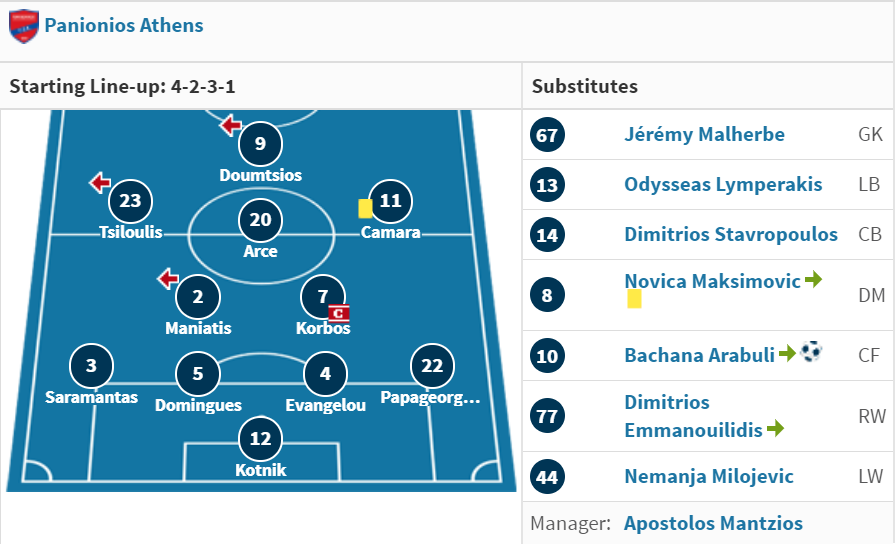Click the Panionios Athens club crest

24,26
